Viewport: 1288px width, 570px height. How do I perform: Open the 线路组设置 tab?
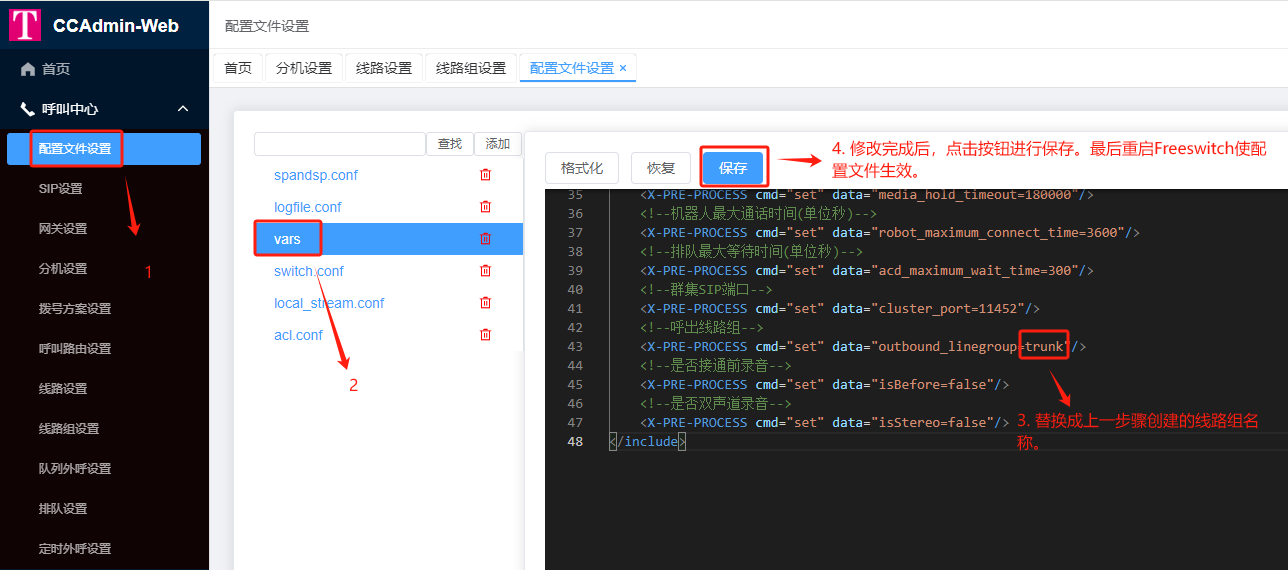tap(471, 68)
